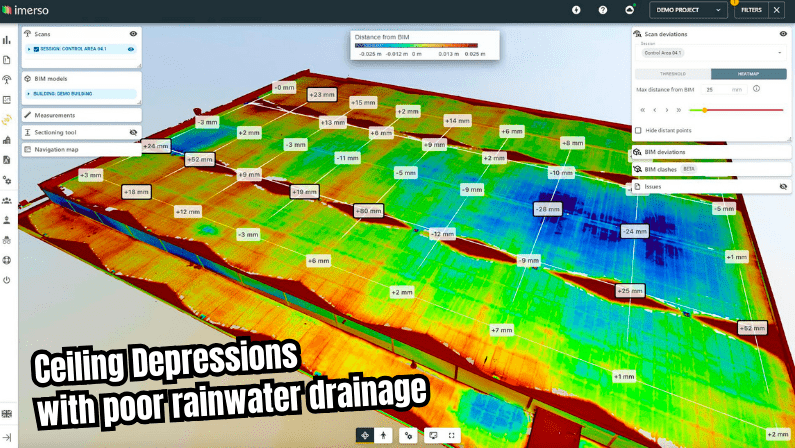Close the filters panel with X
795x448 pixels.
tap(777, 10)
